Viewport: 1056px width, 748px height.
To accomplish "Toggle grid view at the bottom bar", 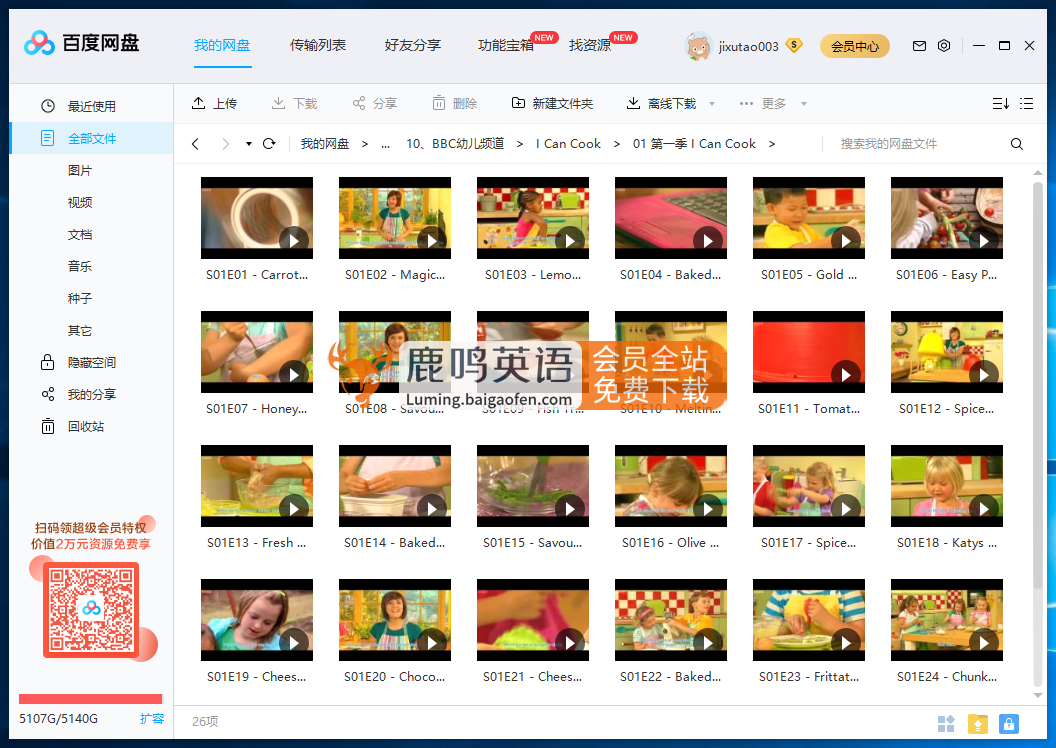I will (946, 723).
